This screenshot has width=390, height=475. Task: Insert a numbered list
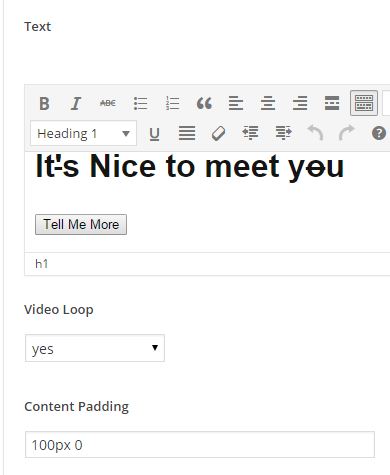click(172, 103)
